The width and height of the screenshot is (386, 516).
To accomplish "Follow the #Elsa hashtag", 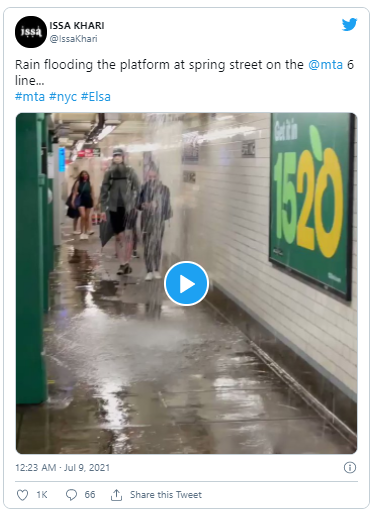I will pyautogui.click(x=96, y=97).
